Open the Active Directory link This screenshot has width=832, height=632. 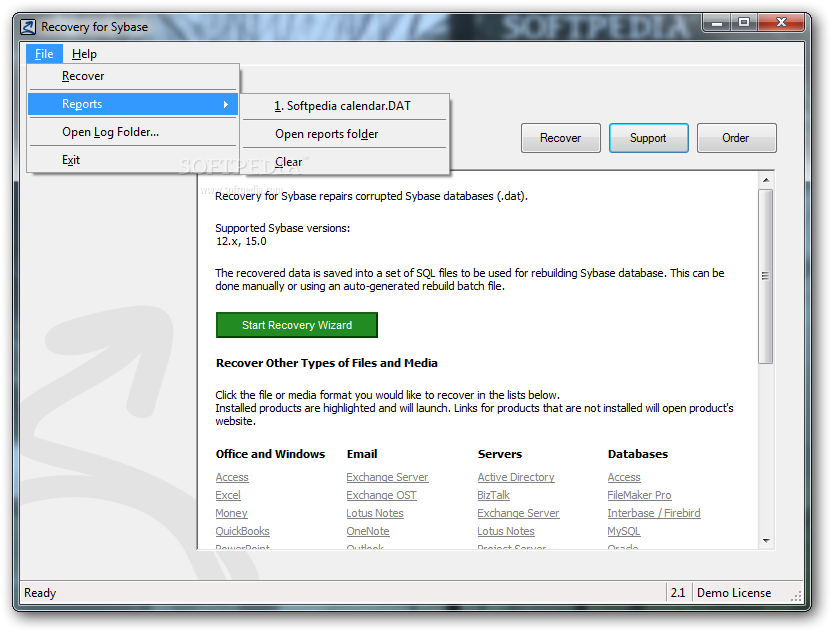(x=516, y=477)
